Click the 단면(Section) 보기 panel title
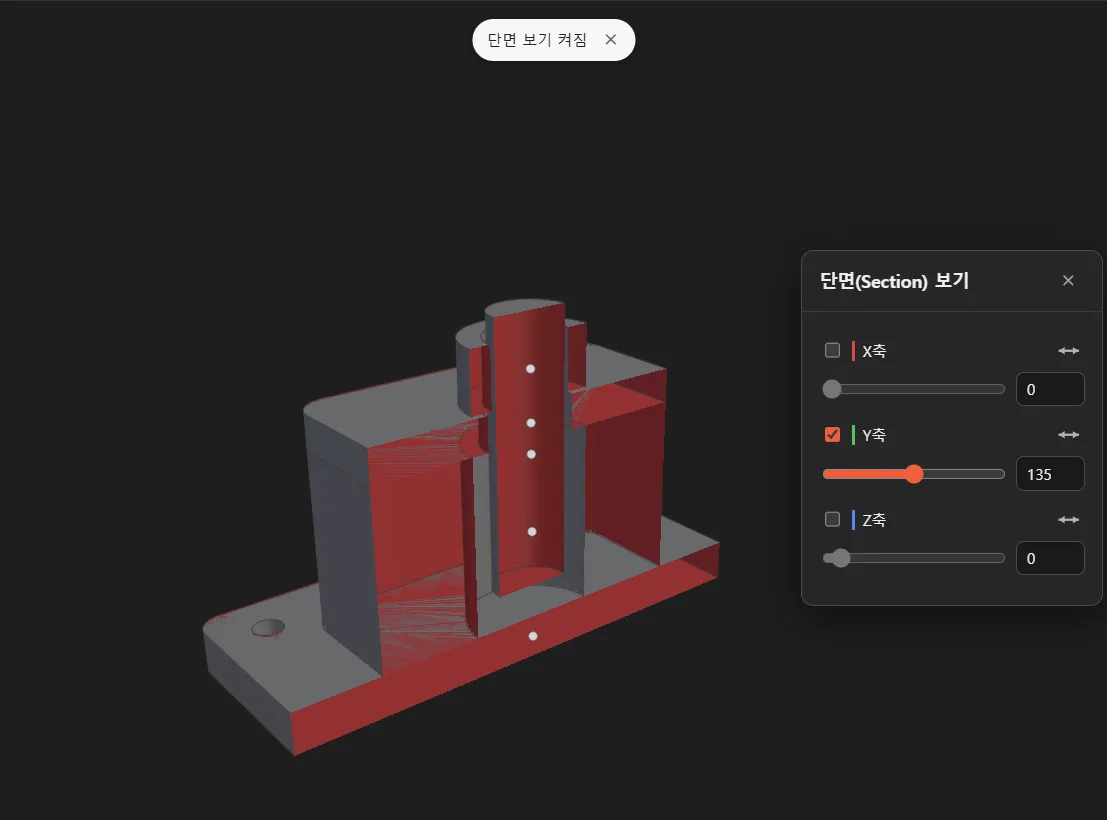The width and height of the screenshot is (1107, 820). click(x=894, y=281)
